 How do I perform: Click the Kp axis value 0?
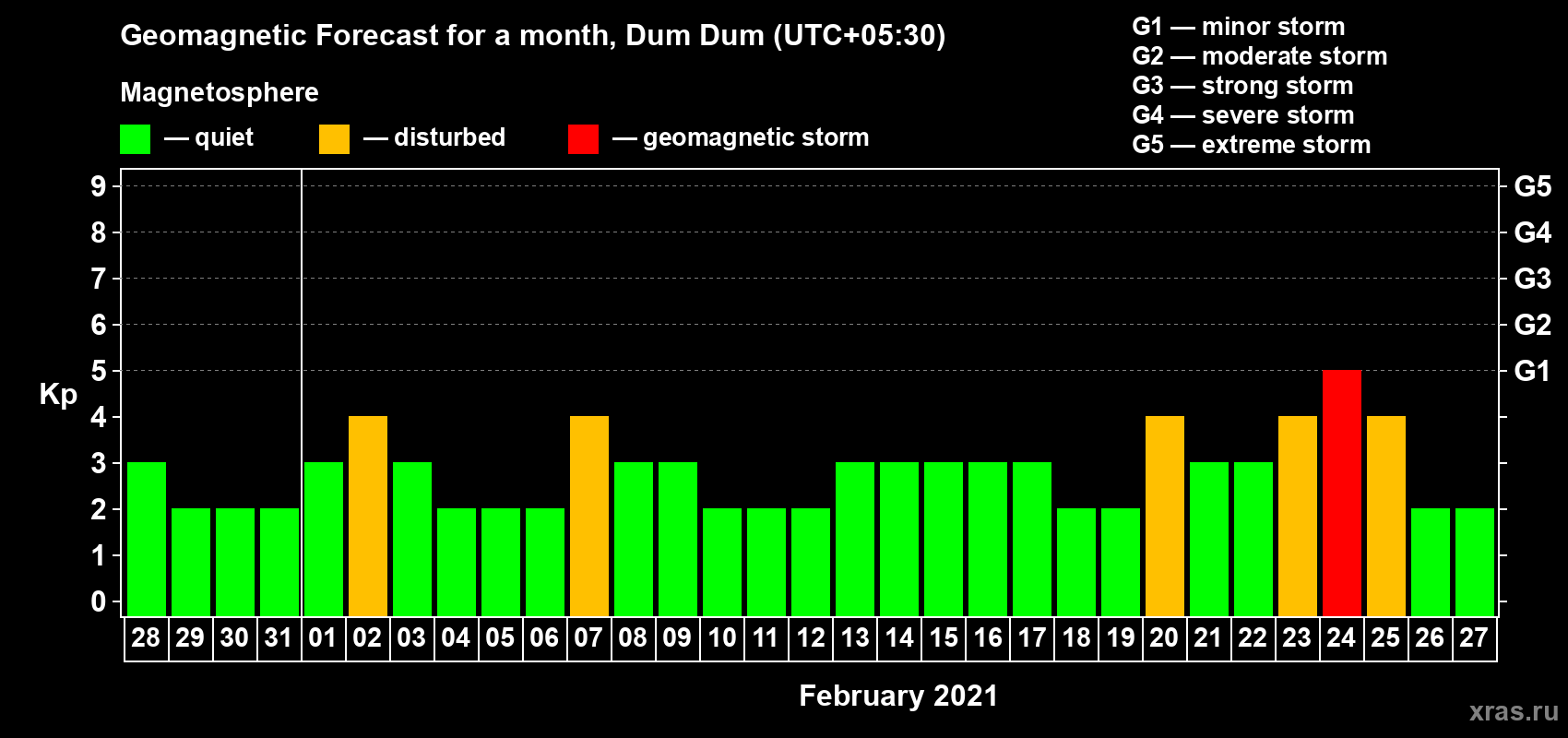[x=99, y=601]
